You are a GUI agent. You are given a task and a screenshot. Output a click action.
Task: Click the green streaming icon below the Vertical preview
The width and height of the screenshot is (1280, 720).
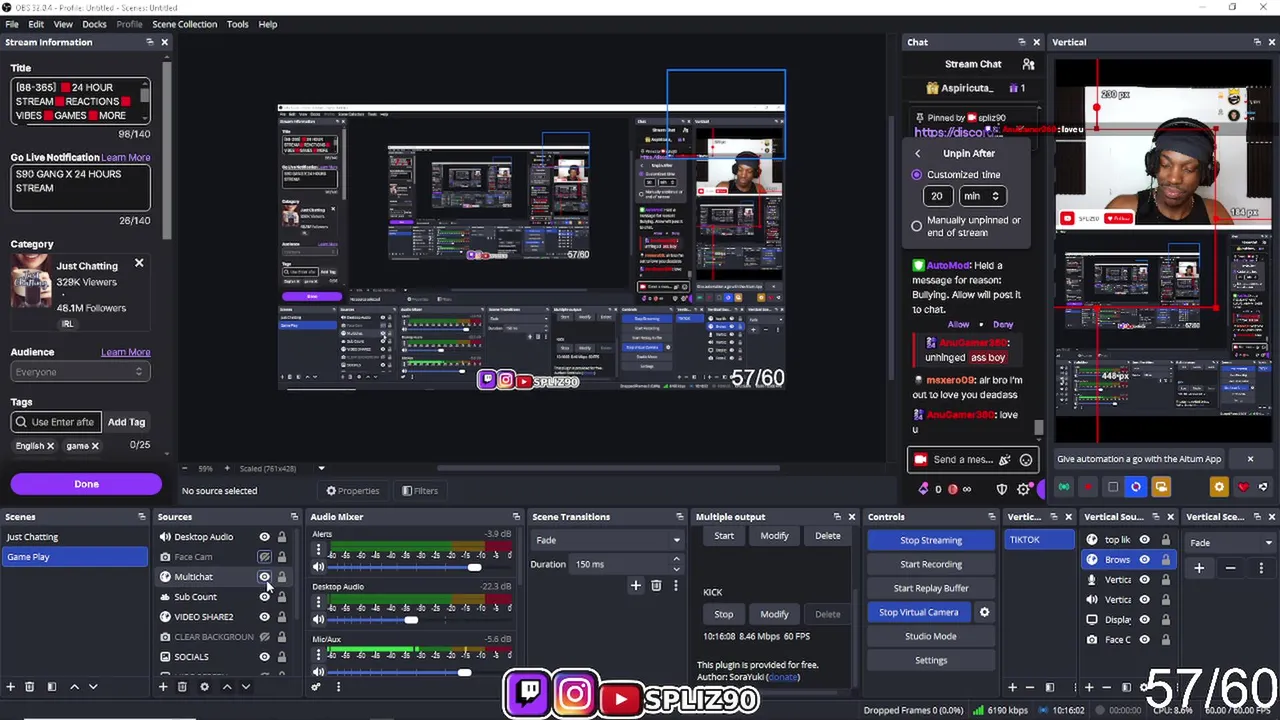1064,487
